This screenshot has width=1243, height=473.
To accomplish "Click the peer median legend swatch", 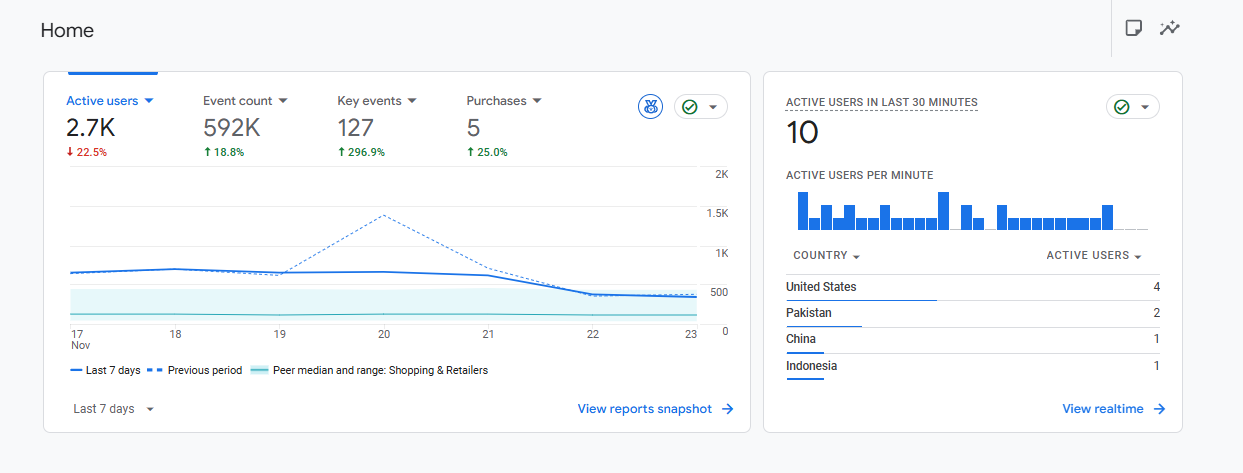I will pyautogui.click(x=259, y=370).
